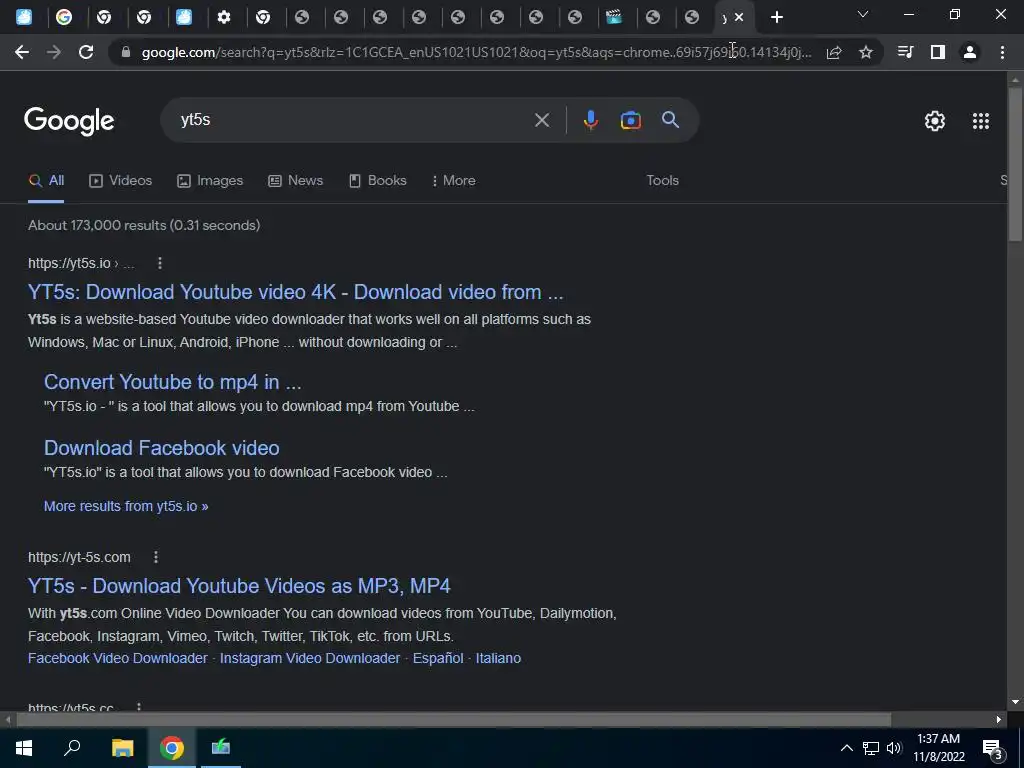Open options for yt5s.io result
Screen dimensions: 1024x768
coord(160,263)
